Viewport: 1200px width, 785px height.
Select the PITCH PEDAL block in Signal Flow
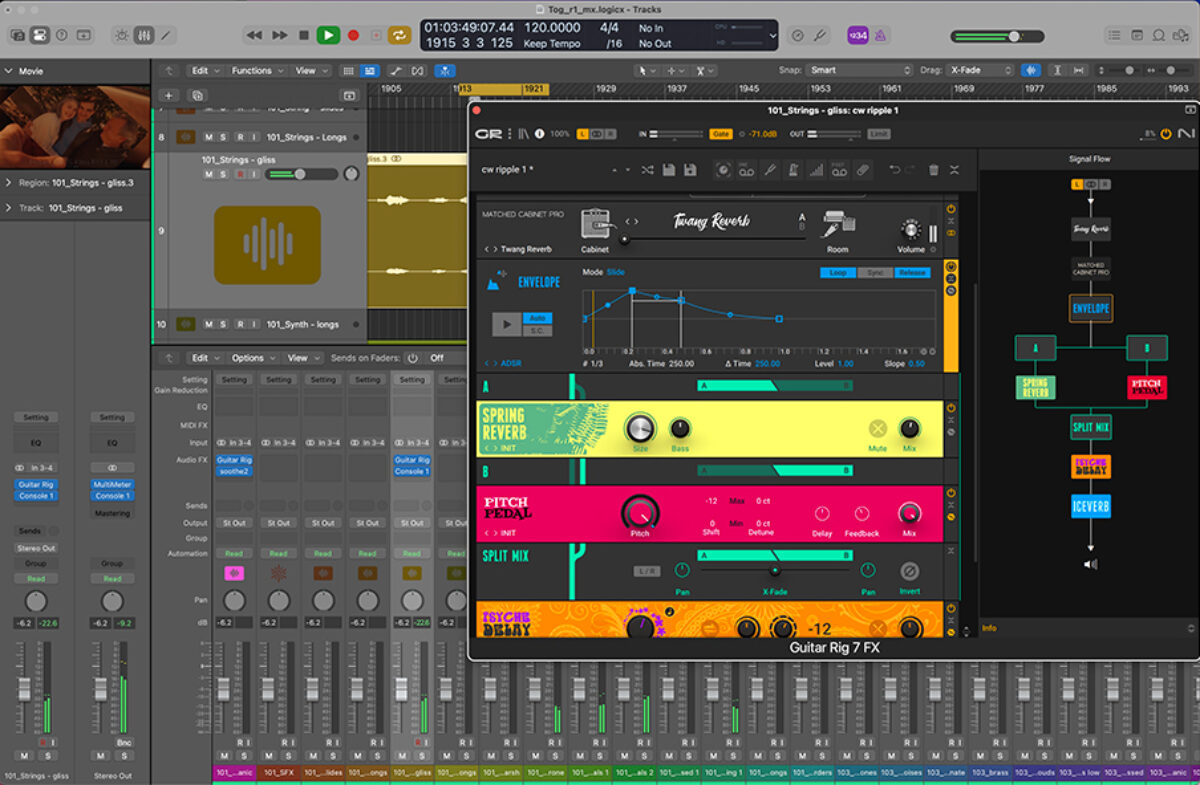click(1147, 388)
